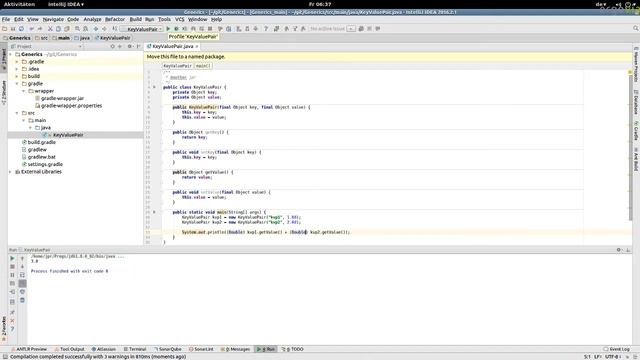Toggle Favorites tool window on left stripe

click(4, 329)
